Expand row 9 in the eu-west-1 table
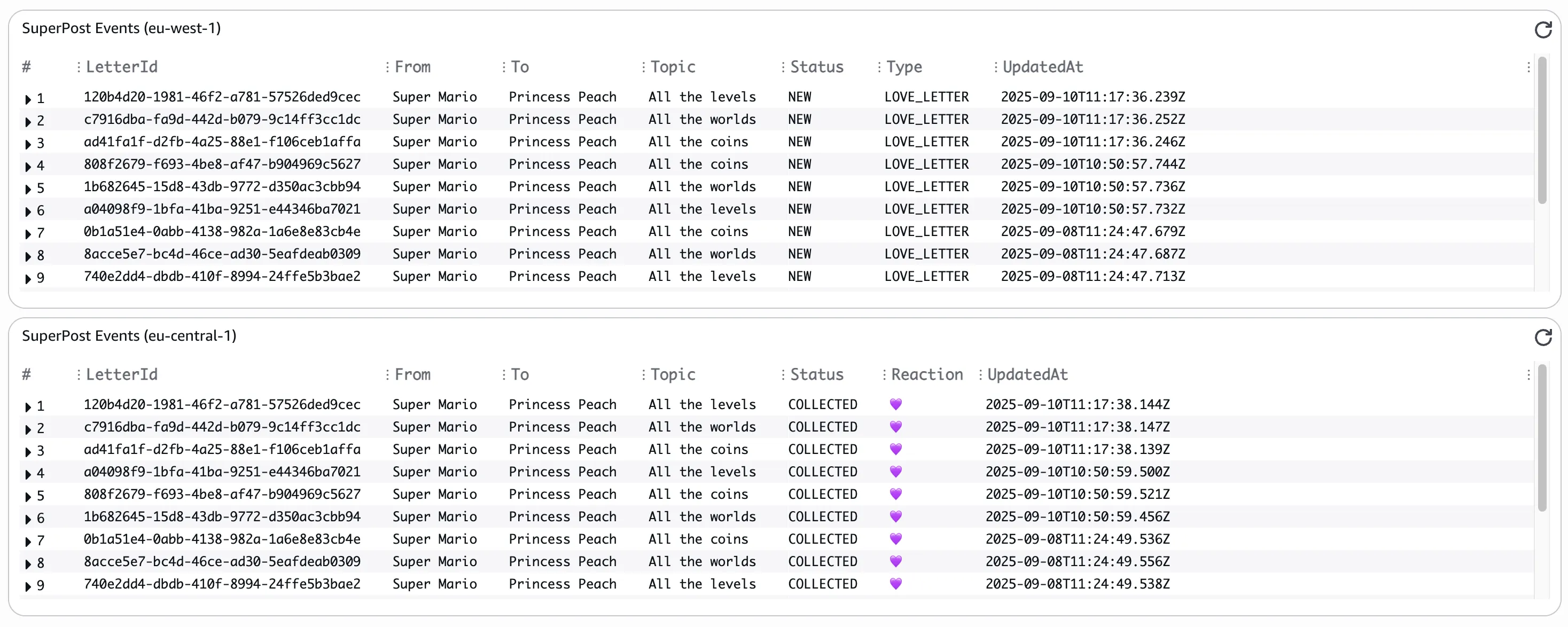This screenshot has height=627, width=1568. point(28,278)
